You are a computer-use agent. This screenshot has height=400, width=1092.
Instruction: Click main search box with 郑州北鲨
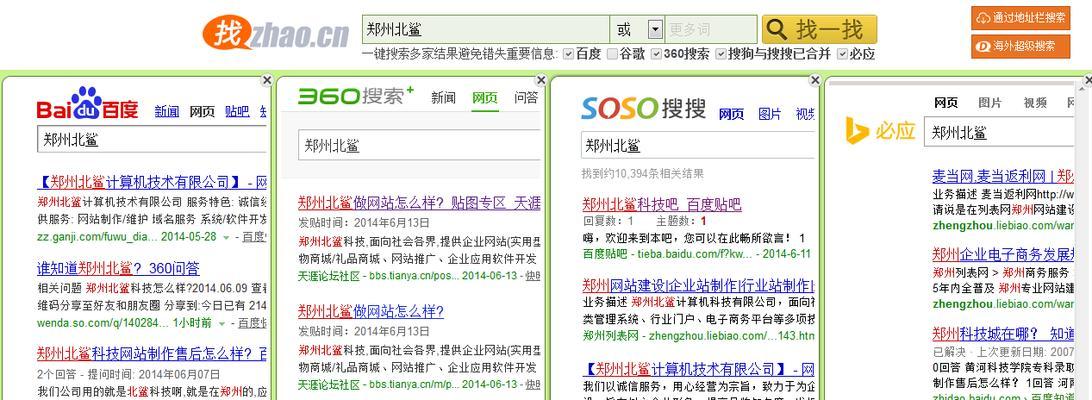point(485,29)
